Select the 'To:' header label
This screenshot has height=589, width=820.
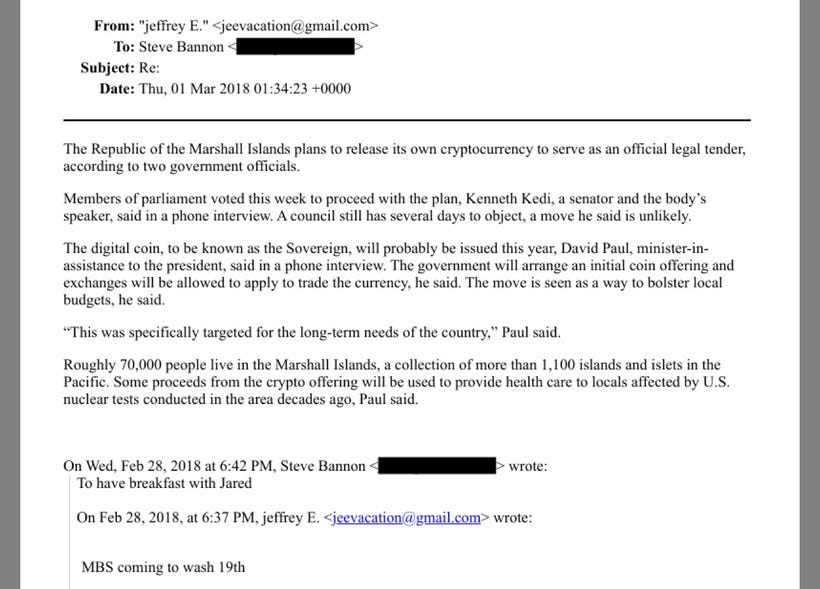coord(124,47)
